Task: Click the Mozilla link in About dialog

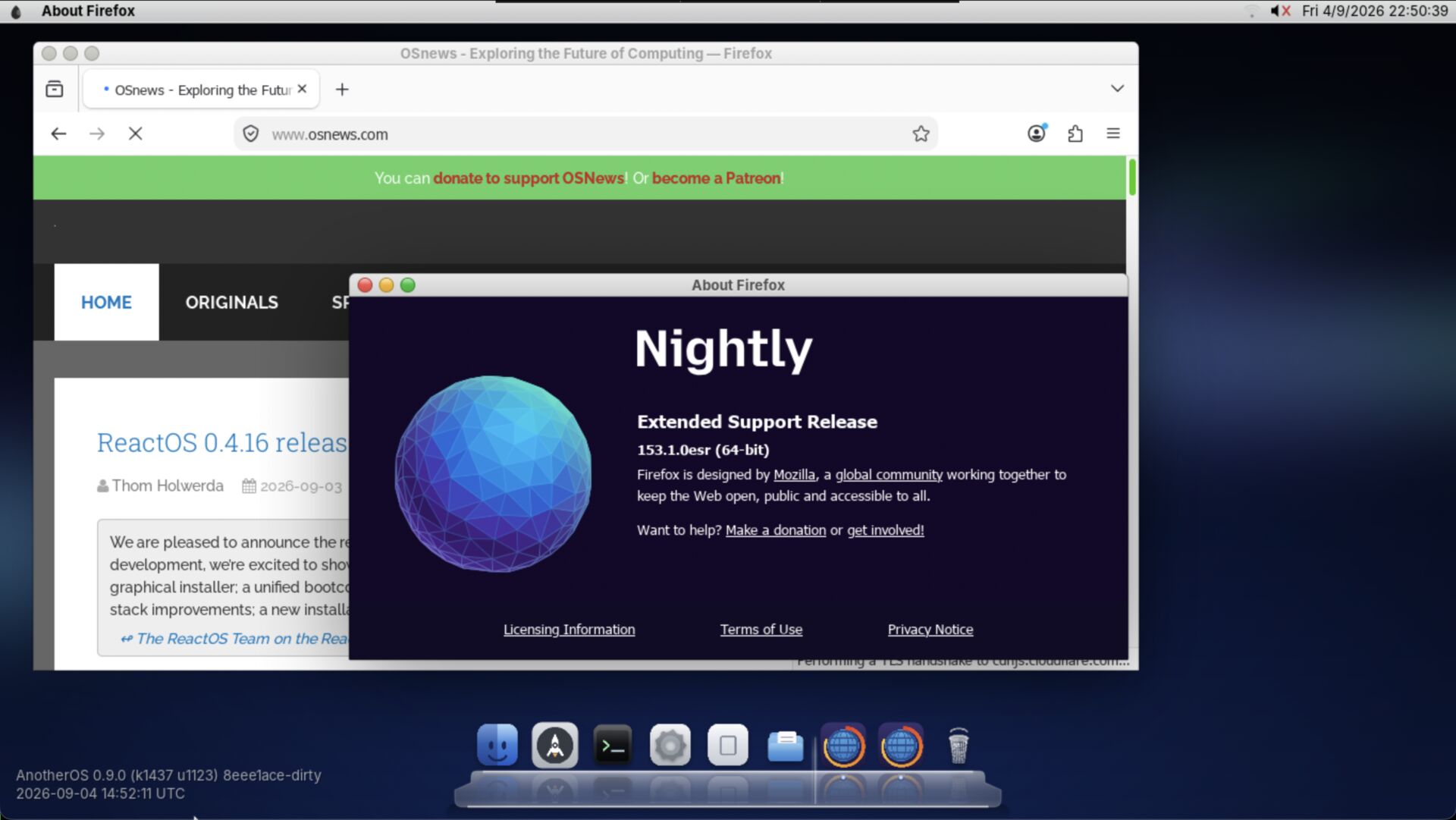Action: [794, 475]
